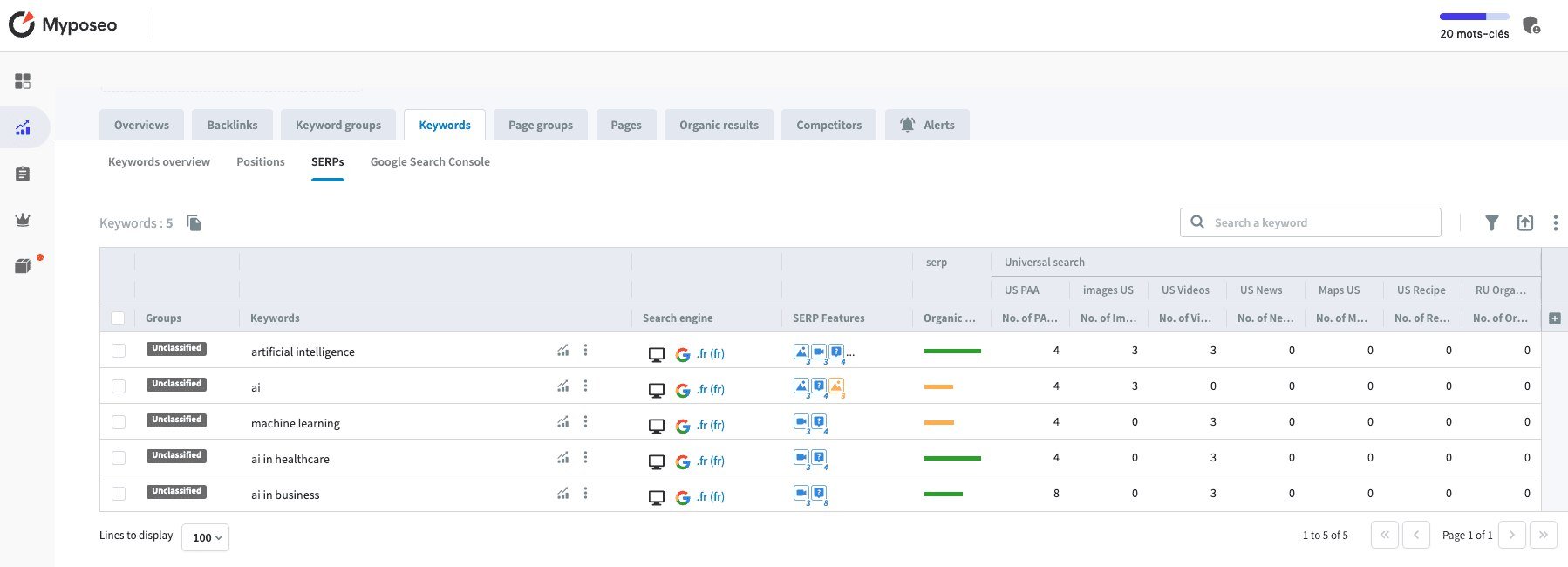This screenshot has height=567, width=1568.
Task: Open chart icon for ai in healthcare
Action: click(563, 458)
